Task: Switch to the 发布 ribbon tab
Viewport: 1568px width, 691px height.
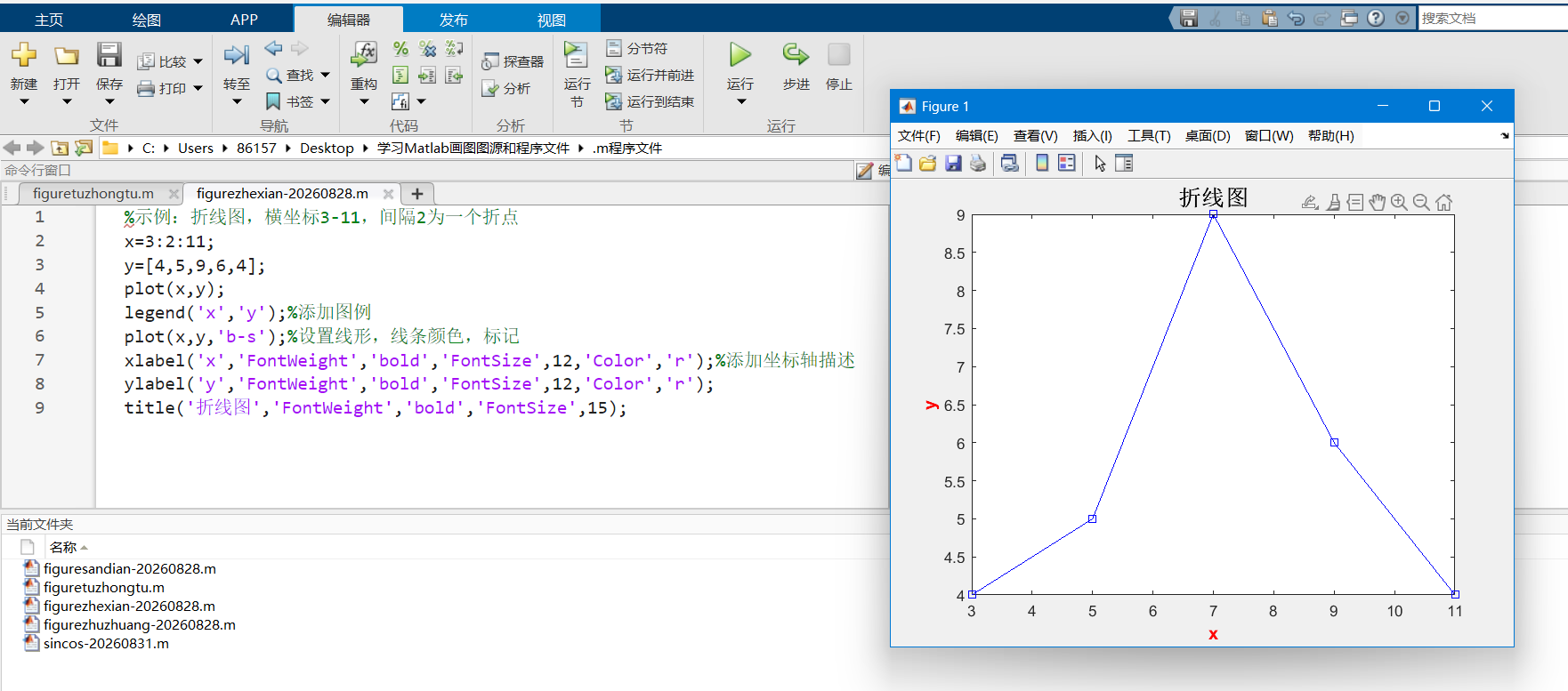Action: click(x=453, y=20)
